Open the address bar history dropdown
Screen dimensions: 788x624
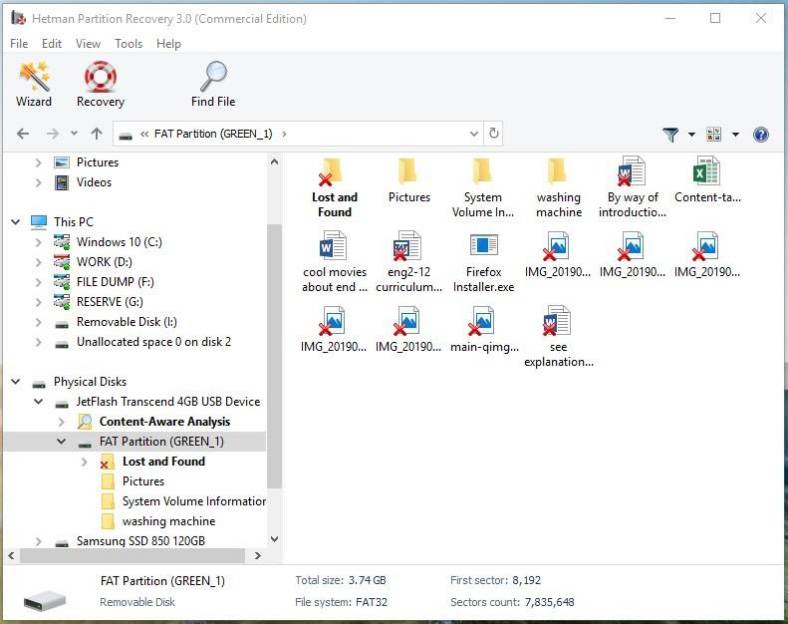tap(473, 134)
